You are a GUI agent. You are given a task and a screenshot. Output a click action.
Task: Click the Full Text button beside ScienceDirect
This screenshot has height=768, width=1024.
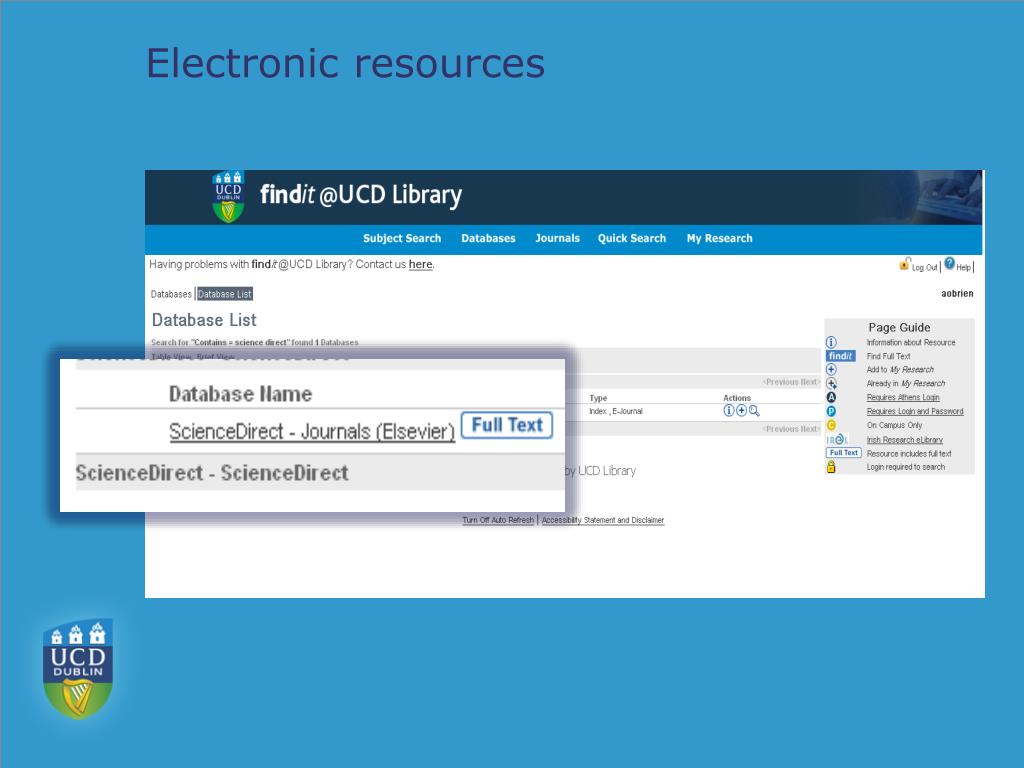[x=507, y=425]
